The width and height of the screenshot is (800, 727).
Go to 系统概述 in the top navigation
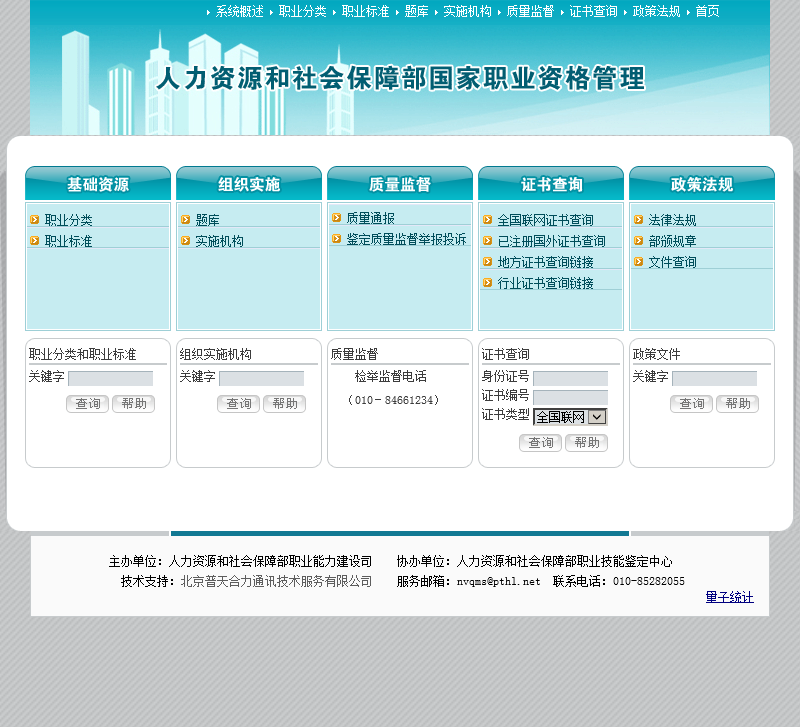239,11
